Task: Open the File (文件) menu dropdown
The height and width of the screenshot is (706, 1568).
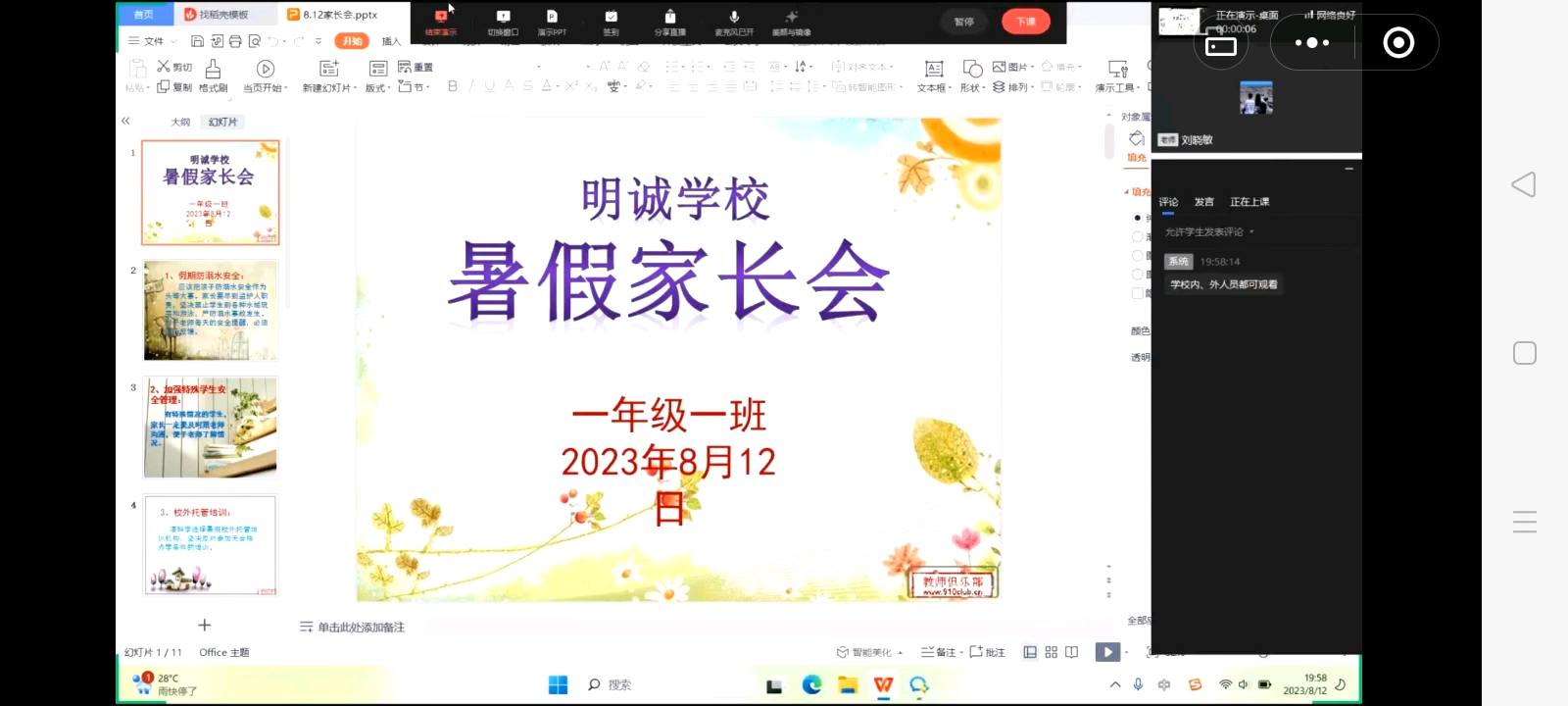Action: [x=153, y=41]
